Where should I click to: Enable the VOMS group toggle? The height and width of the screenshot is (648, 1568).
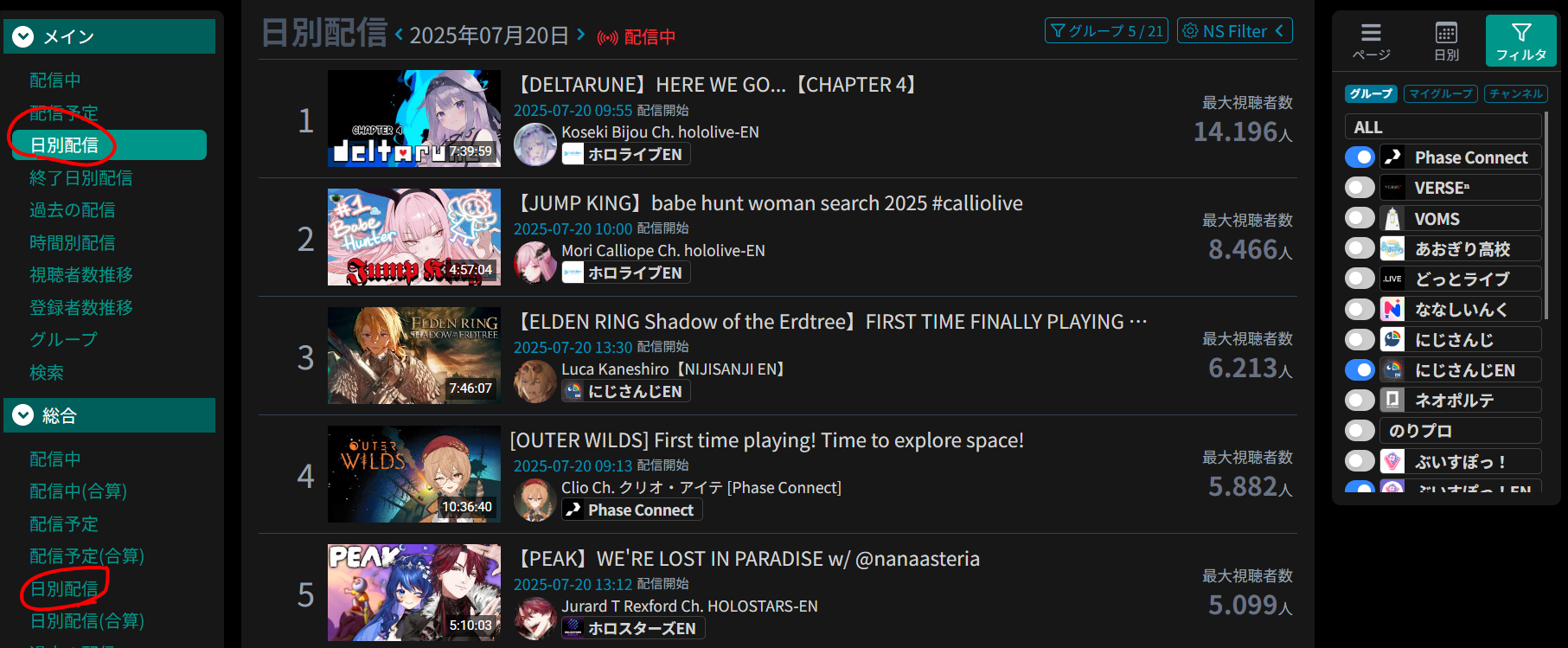coord(1360,218)
